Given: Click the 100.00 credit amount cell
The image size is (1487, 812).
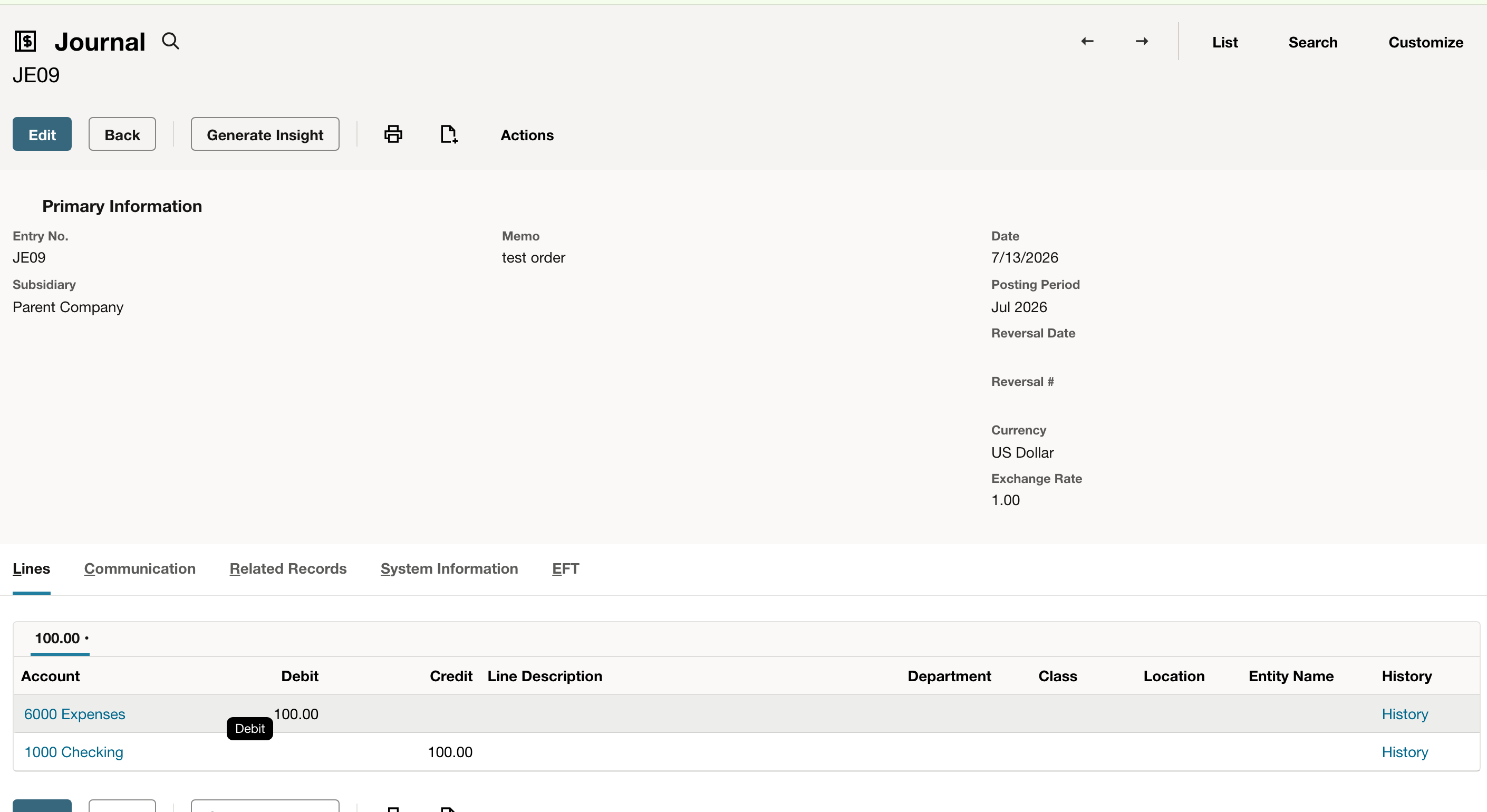Looking at the screenshot, I should [x=450, y=752].
